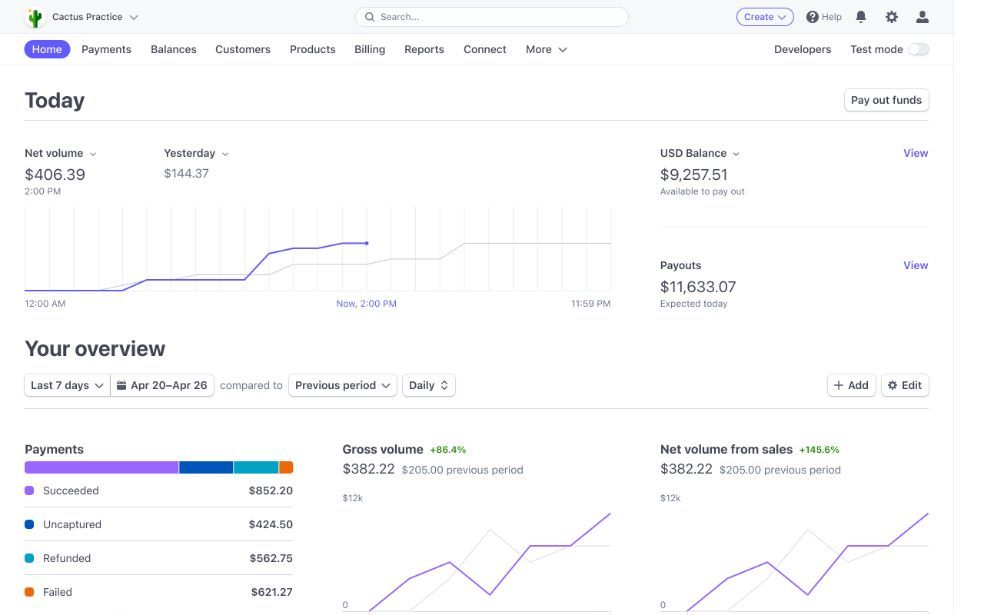Click the plus icon on Add button
This screenshot has width=984, height=615.
click(x=839, y=385)
